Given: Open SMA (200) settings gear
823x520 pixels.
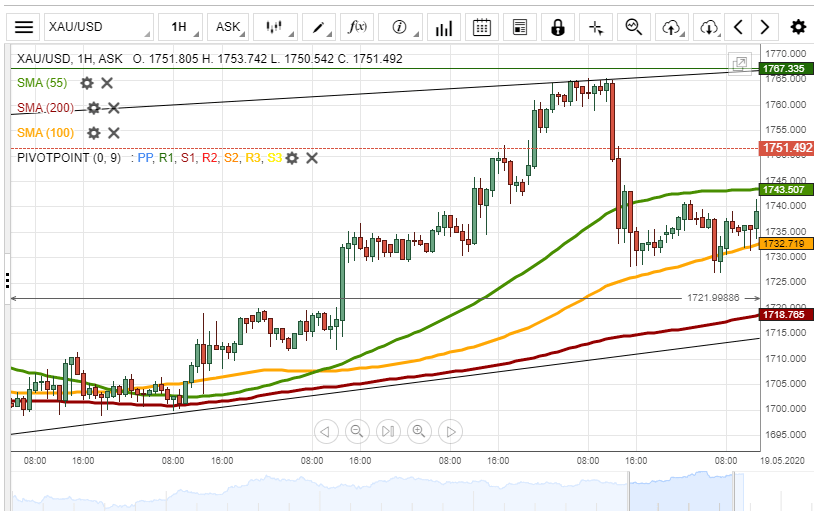Looking at the screenshot, I should 93,108.
